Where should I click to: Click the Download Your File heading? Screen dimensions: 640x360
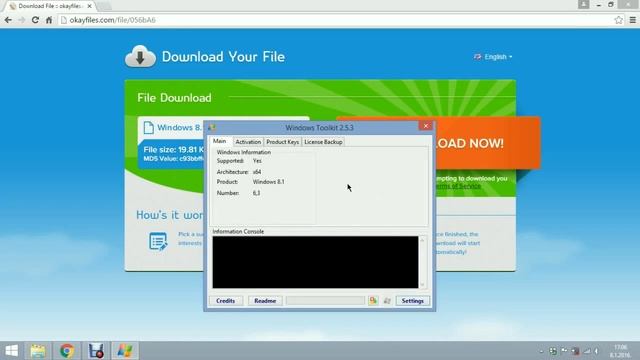tap(223, 57)
